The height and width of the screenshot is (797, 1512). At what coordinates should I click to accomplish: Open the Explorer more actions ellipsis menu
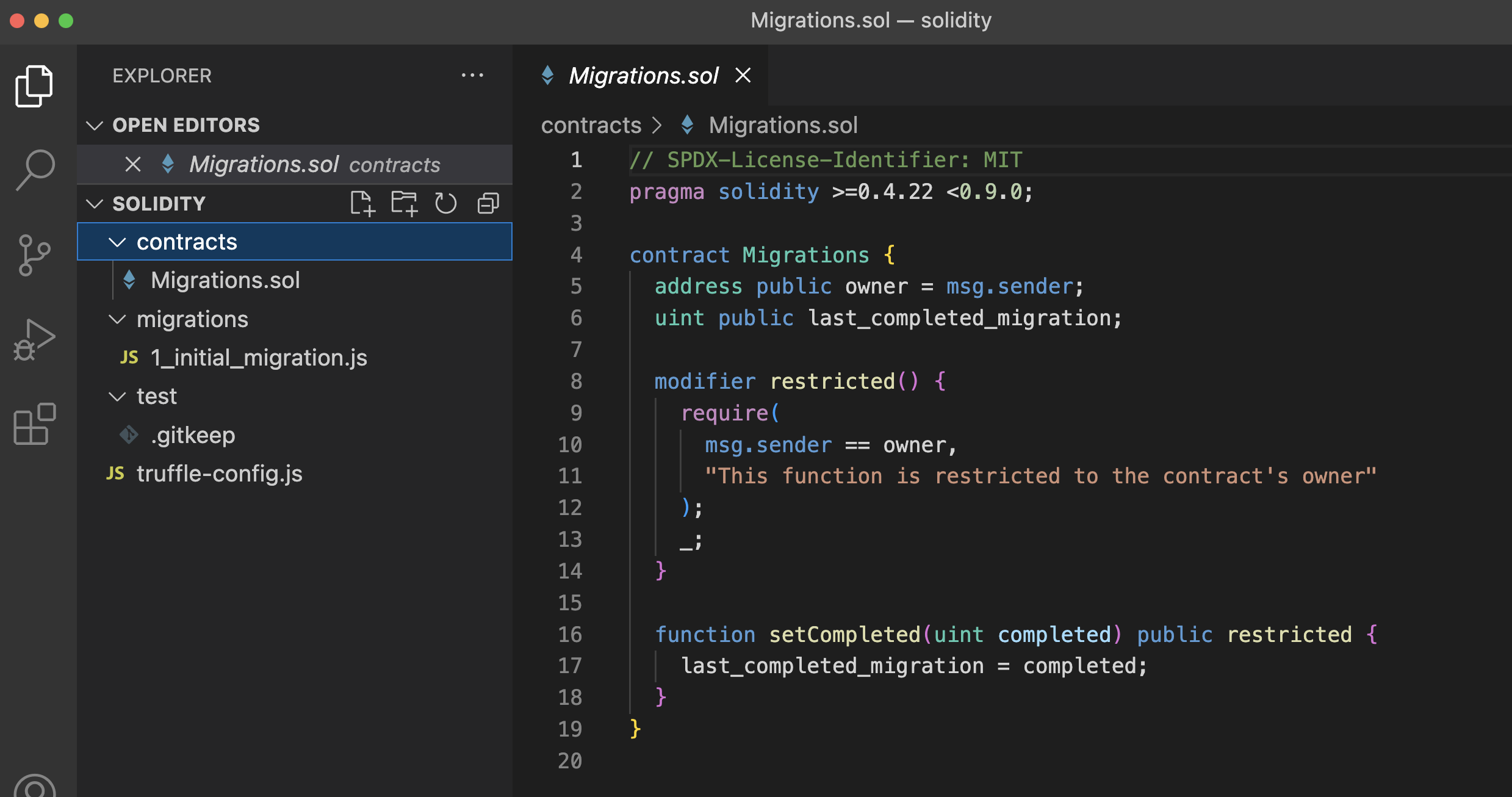click(x=472, y=76)
